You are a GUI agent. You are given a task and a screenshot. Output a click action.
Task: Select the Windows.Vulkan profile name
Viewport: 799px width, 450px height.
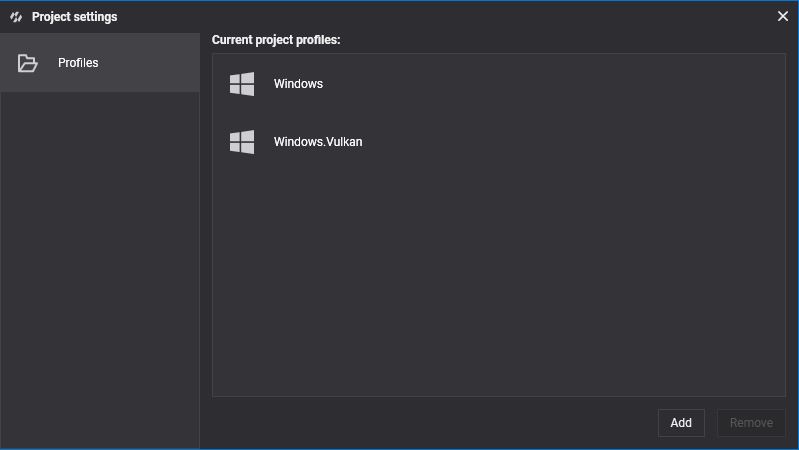coord(318,142)
